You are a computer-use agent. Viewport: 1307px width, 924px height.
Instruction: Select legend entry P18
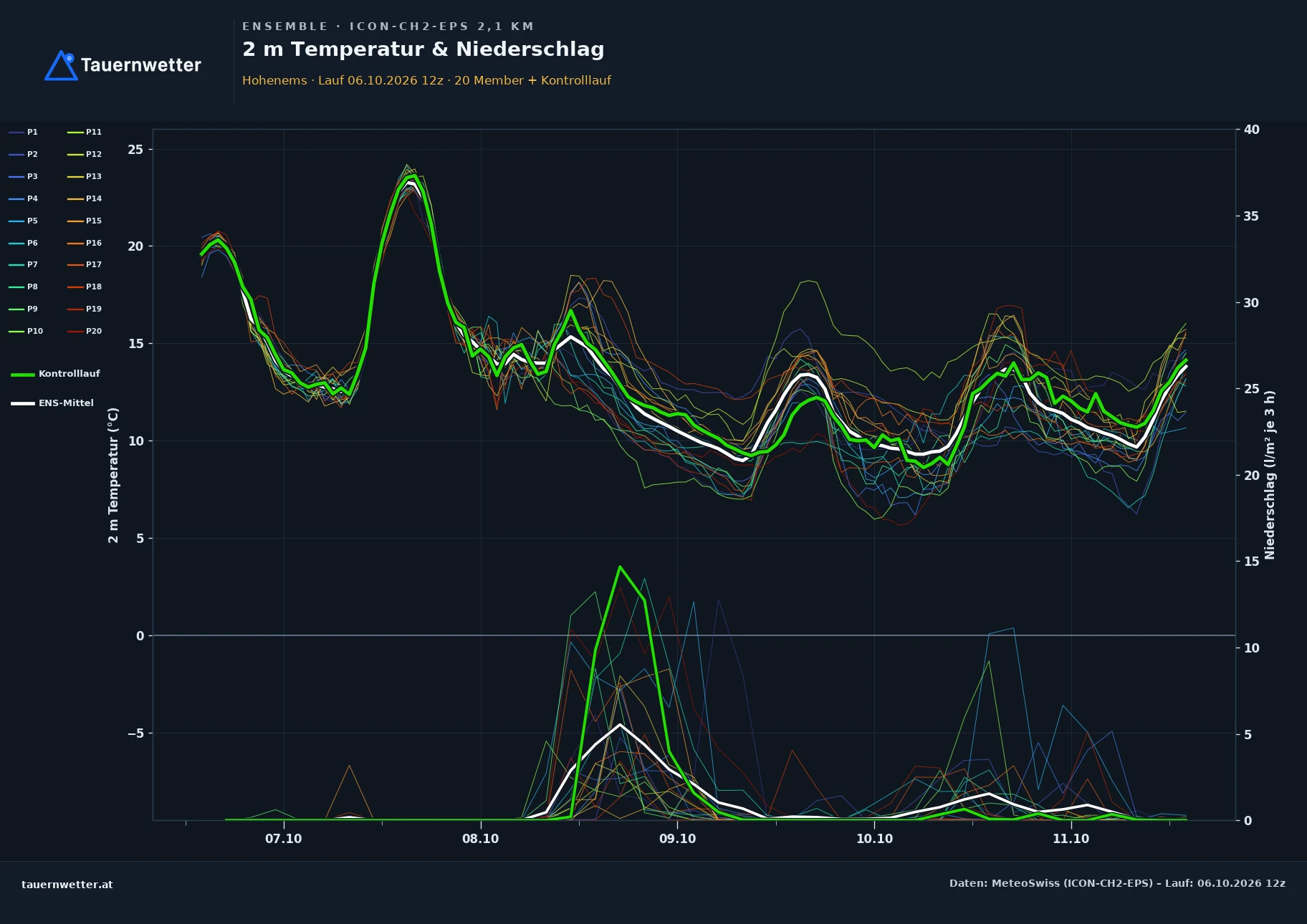pyautogui.click(x=85, y=287)
